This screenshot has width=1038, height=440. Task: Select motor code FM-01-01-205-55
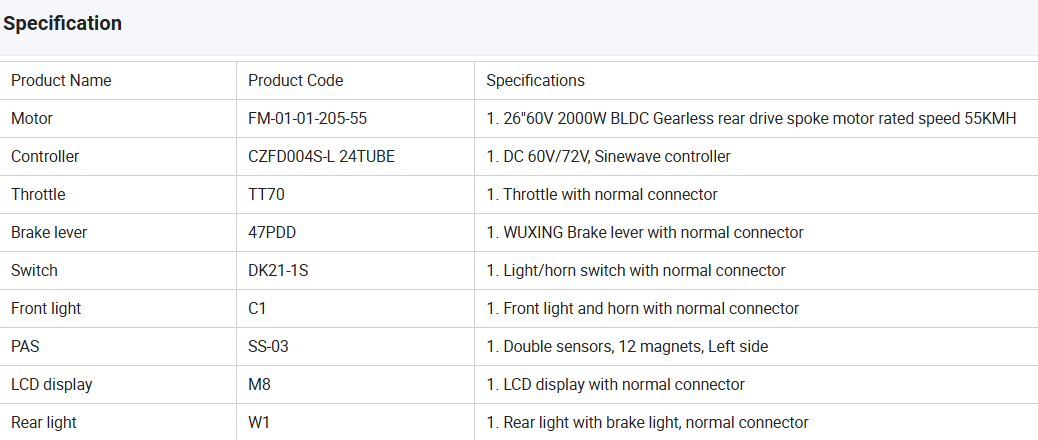(307, 119)
